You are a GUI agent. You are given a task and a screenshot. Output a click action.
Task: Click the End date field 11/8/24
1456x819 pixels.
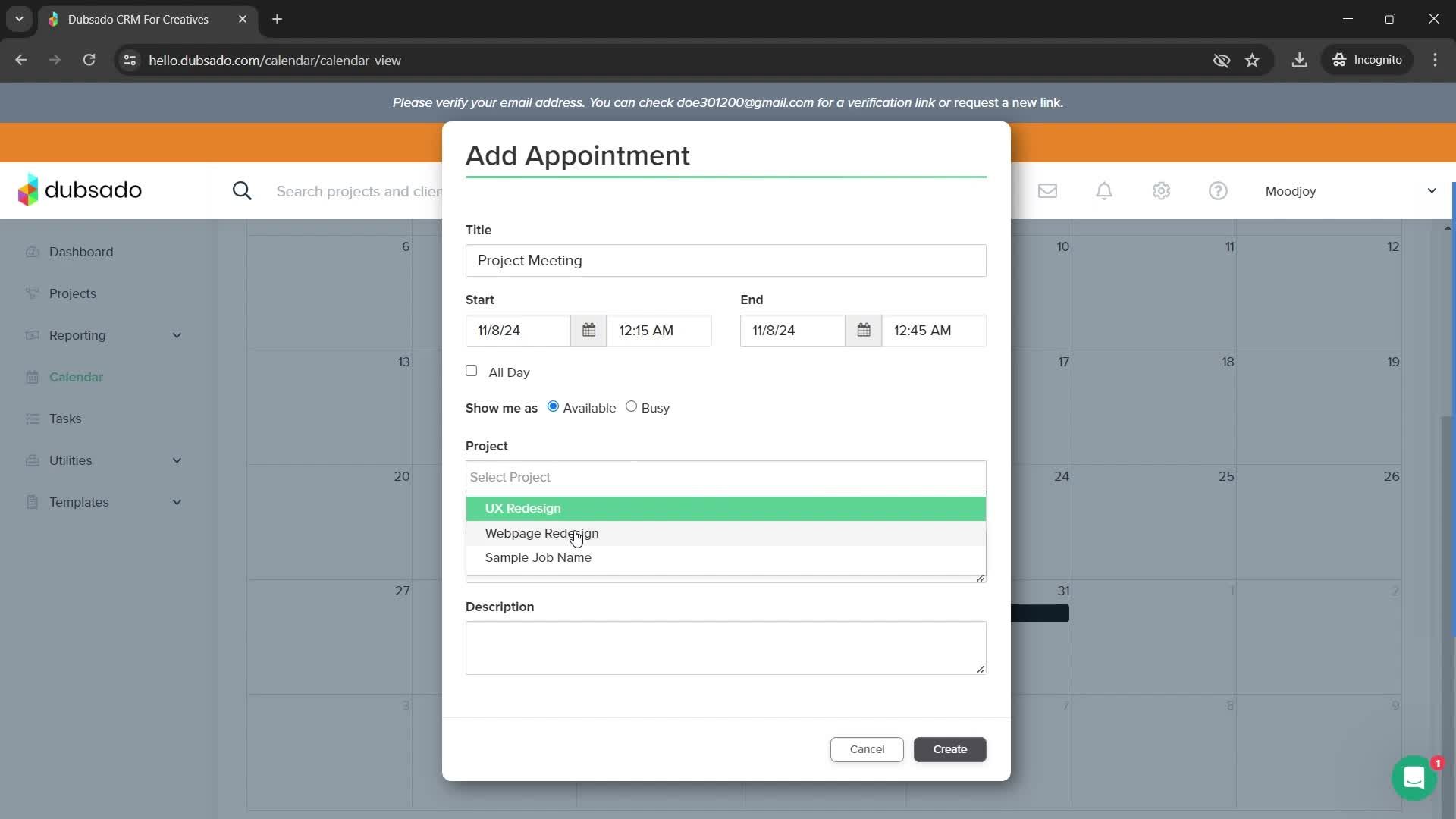(792, 331)
